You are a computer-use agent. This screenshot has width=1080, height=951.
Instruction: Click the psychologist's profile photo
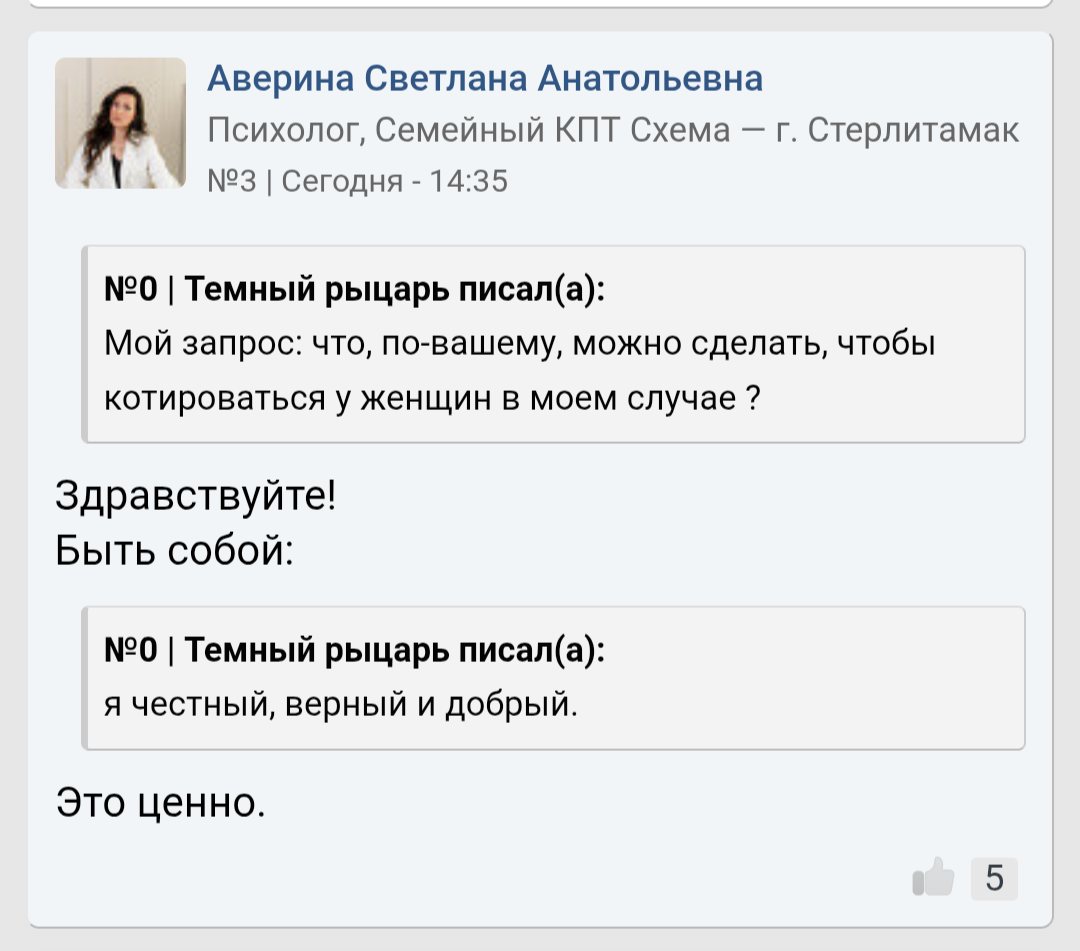121,123
